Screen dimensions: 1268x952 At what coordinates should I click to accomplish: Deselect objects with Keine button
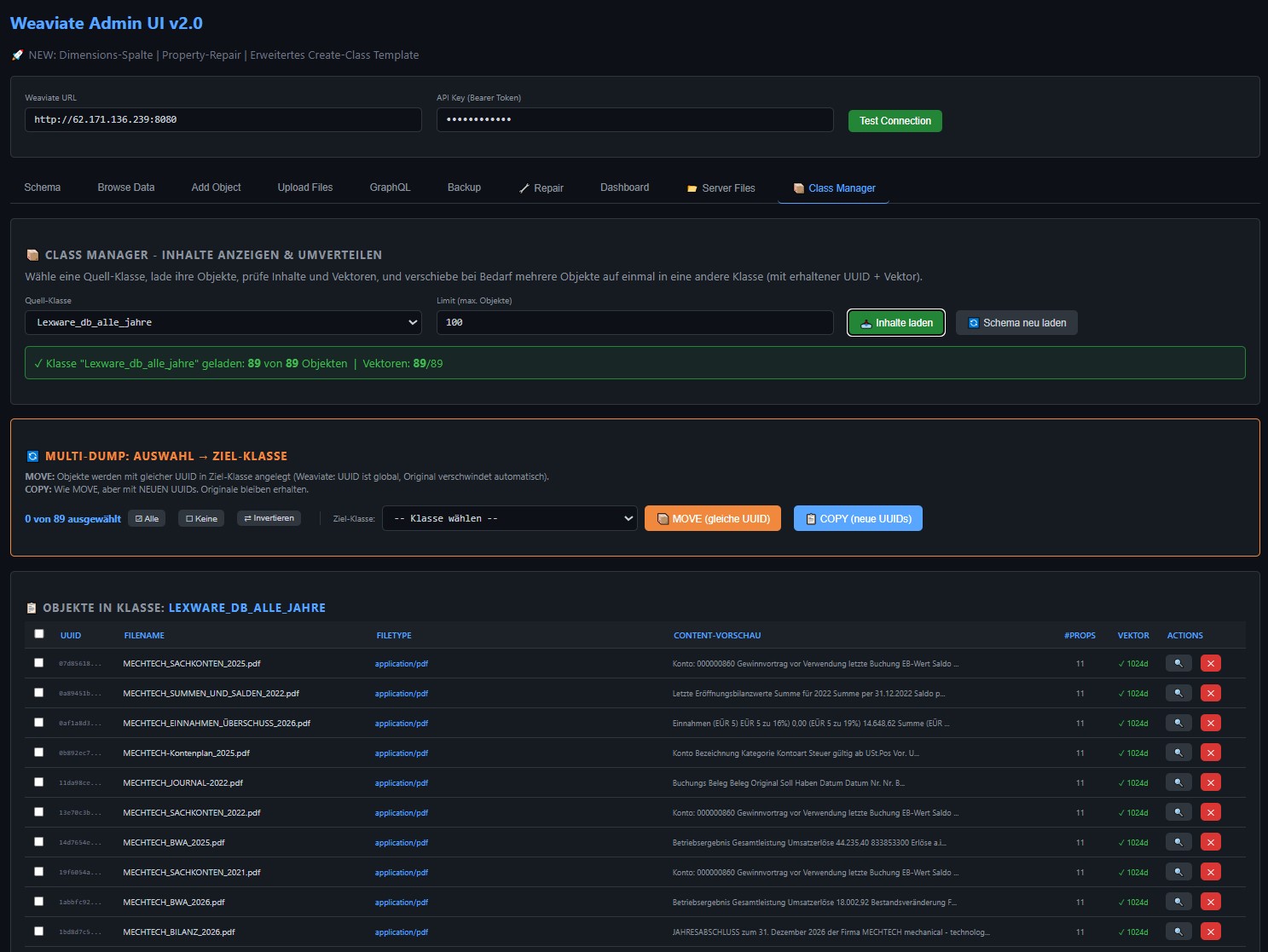point(201,518)
